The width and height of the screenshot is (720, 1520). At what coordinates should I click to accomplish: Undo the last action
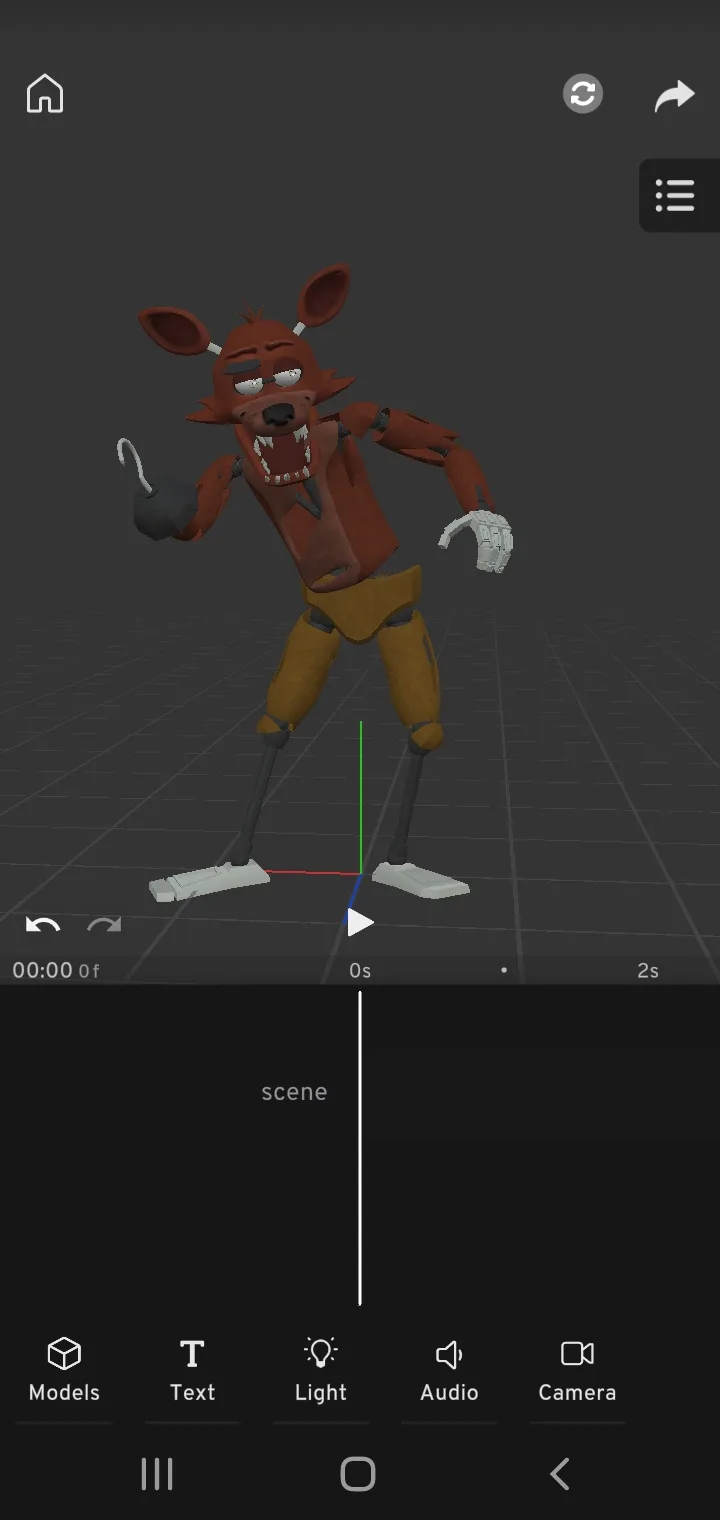tap(42, 924)
